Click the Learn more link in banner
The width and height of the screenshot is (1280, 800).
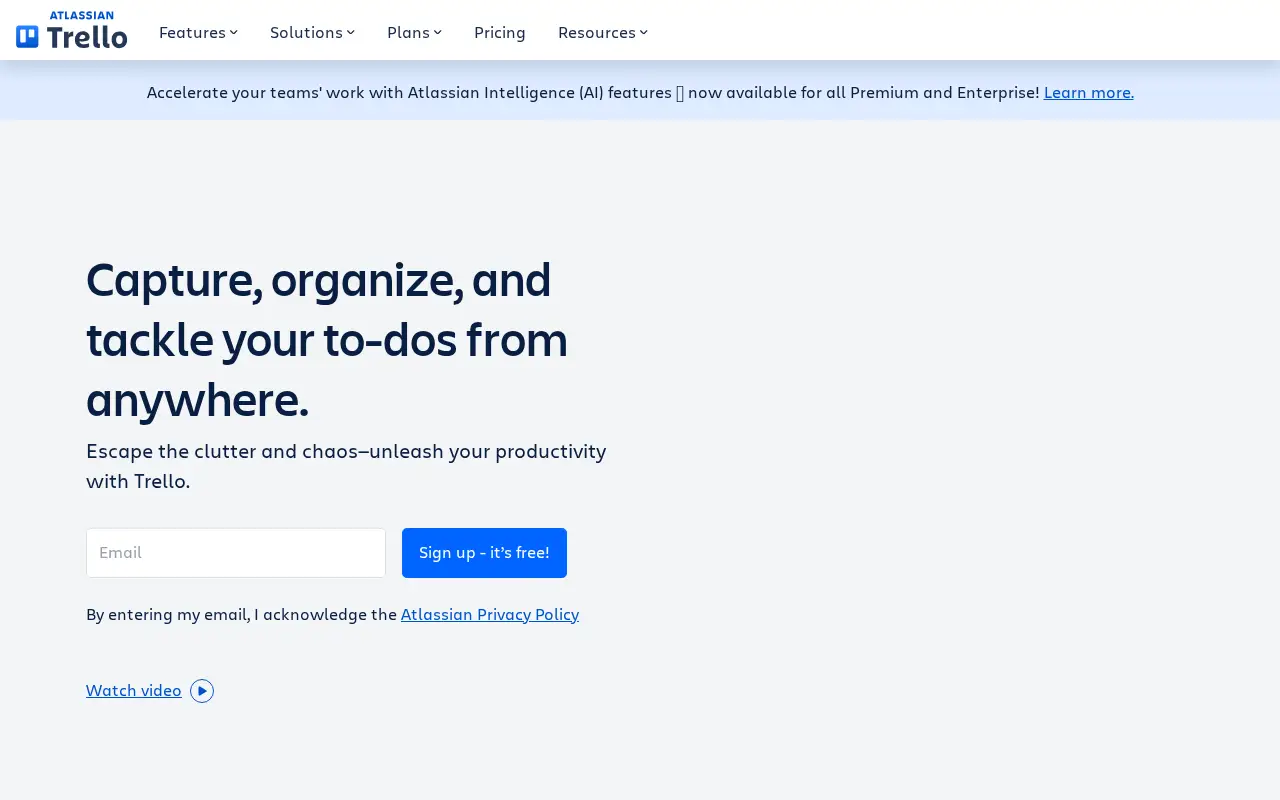pyautogui.click(x=1089, y=92)
